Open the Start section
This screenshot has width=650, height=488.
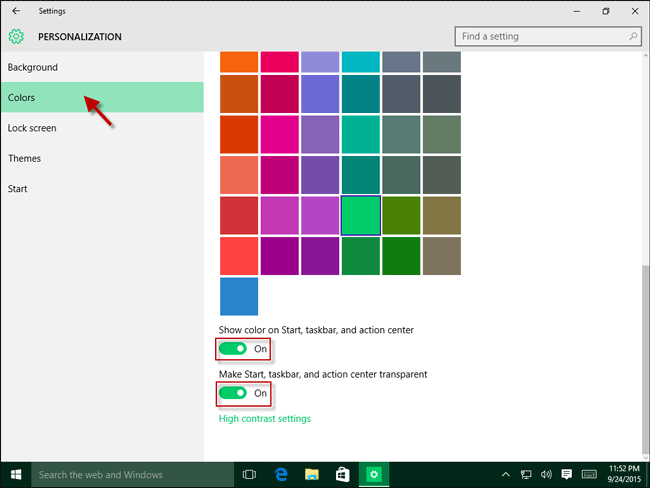pyautogui.click(x=102, y=189)
